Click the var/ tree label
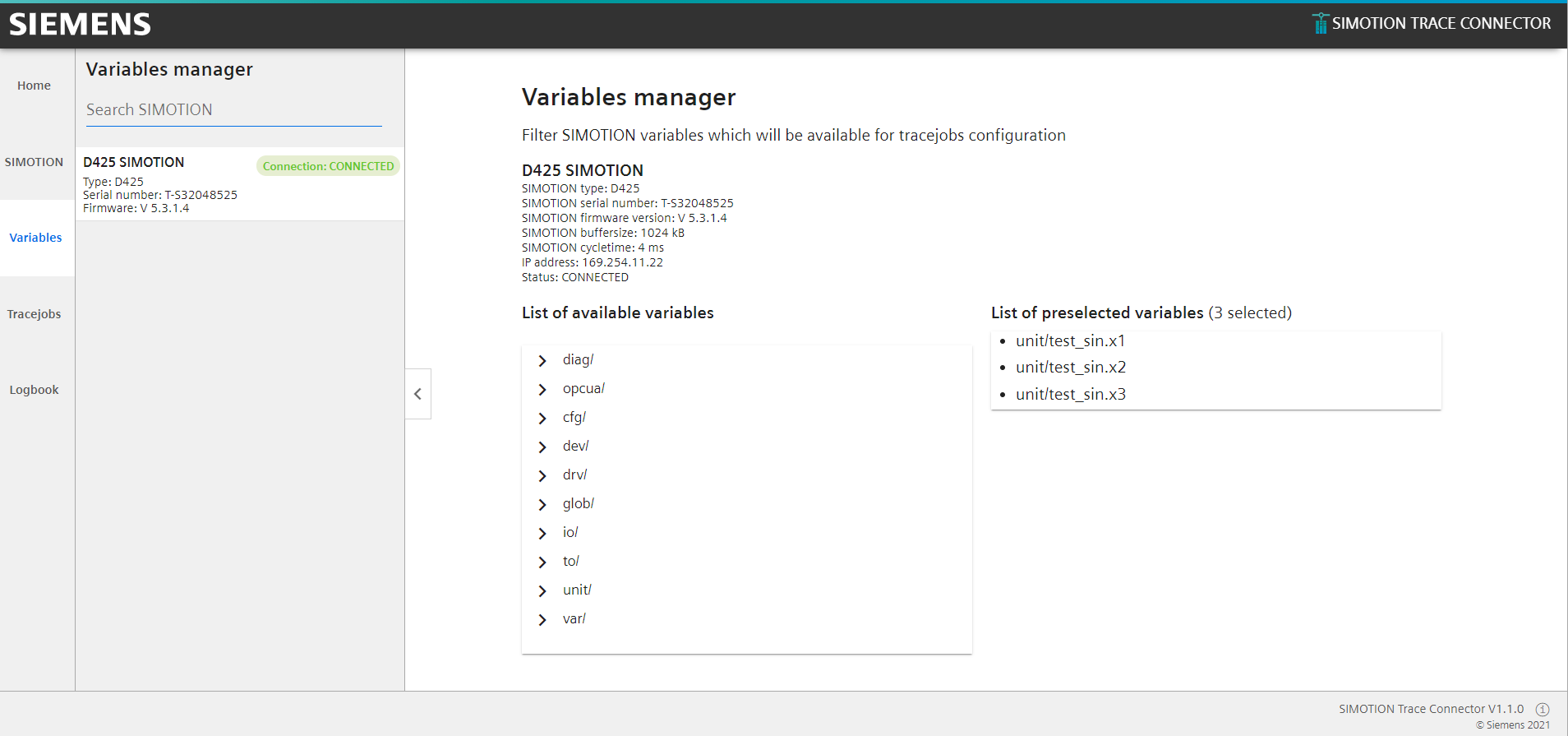 click(574, 618)
